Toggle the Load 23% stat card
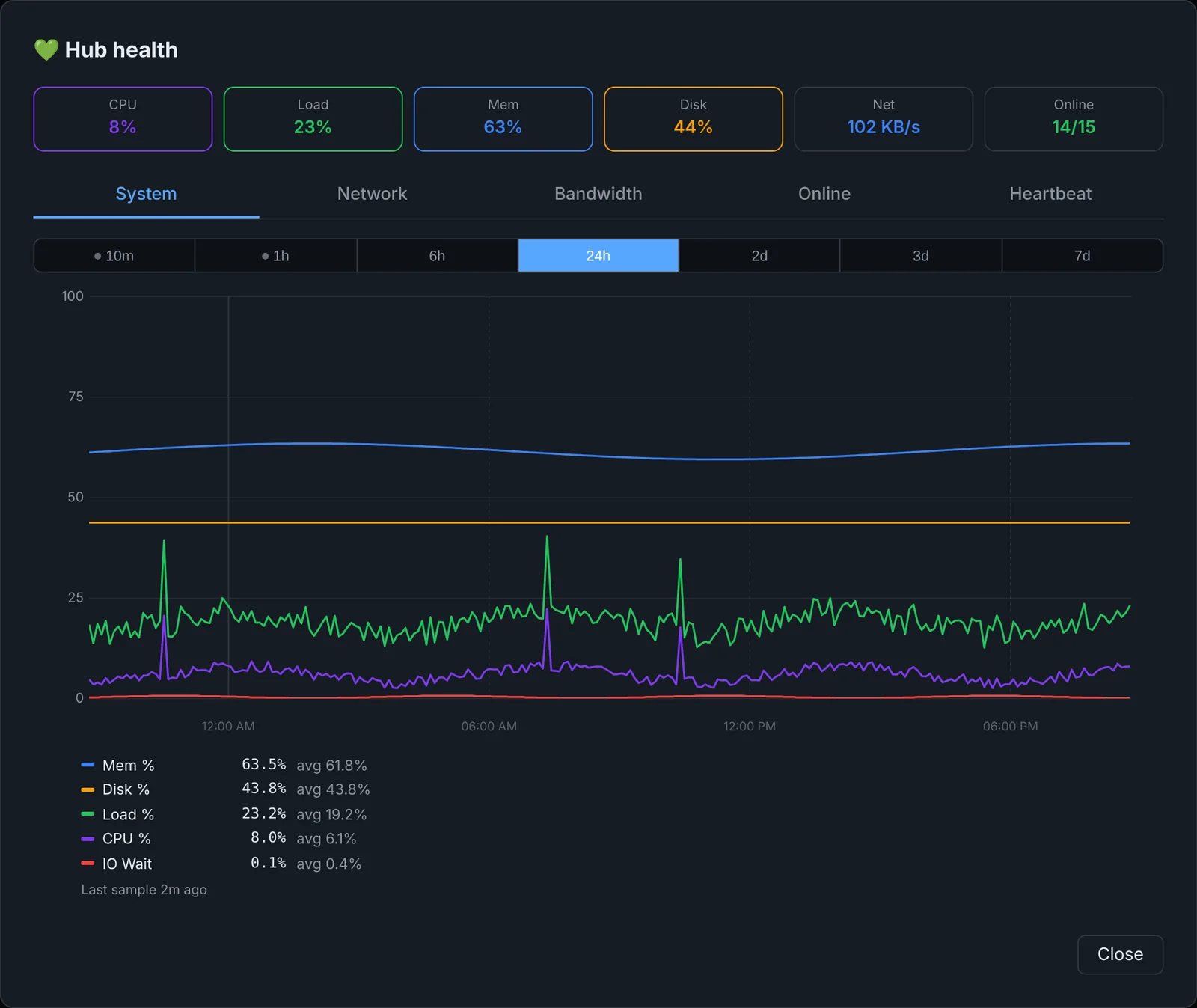Image resolution: width=1197 pixels, height=1008 pixels. pos(313,119)
